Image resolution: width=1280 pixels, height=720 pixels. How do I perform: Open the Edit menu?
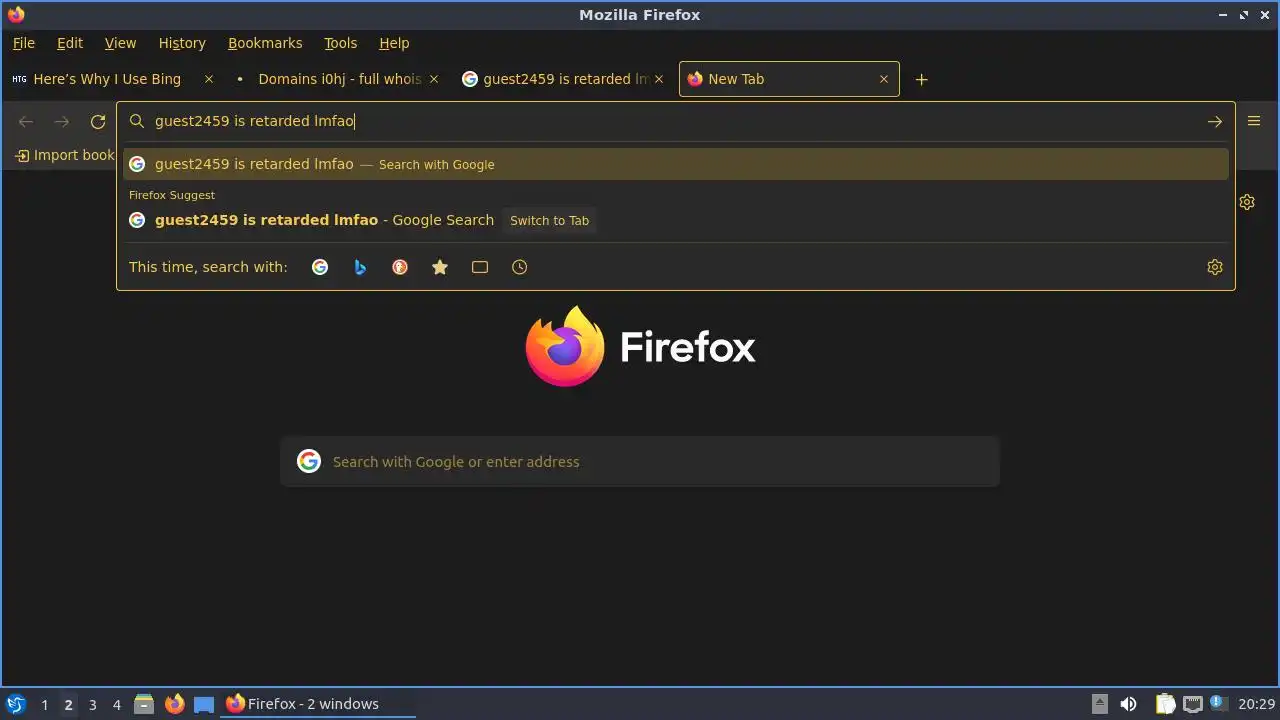coord(70,43)
